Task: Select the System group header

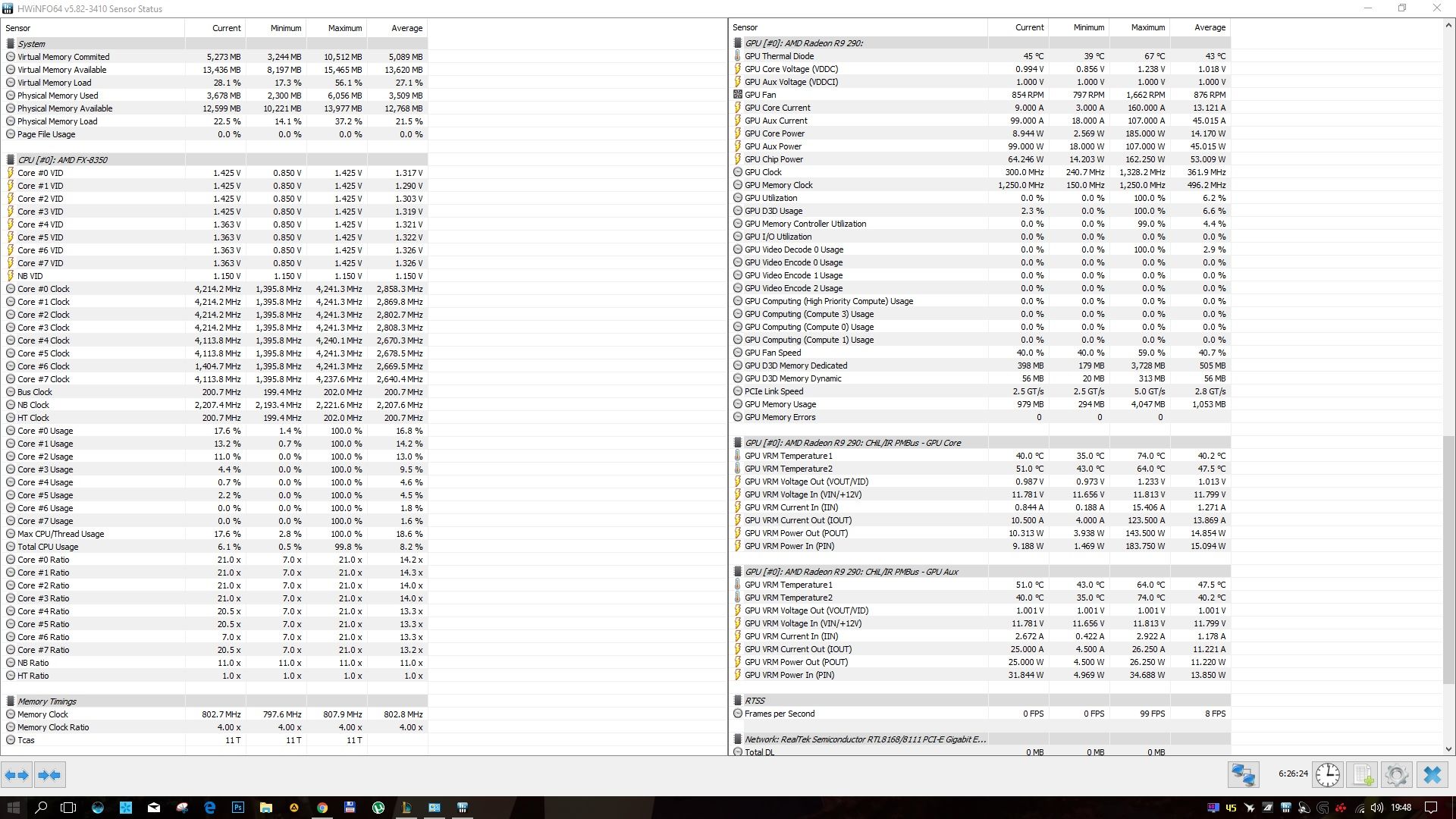Action: point(215,44)
